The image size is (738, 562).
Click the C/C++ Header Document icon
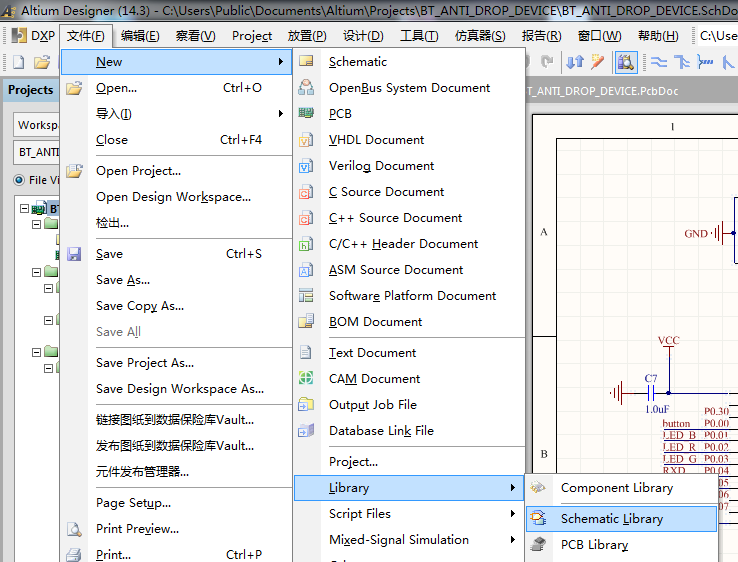point(306,244)
